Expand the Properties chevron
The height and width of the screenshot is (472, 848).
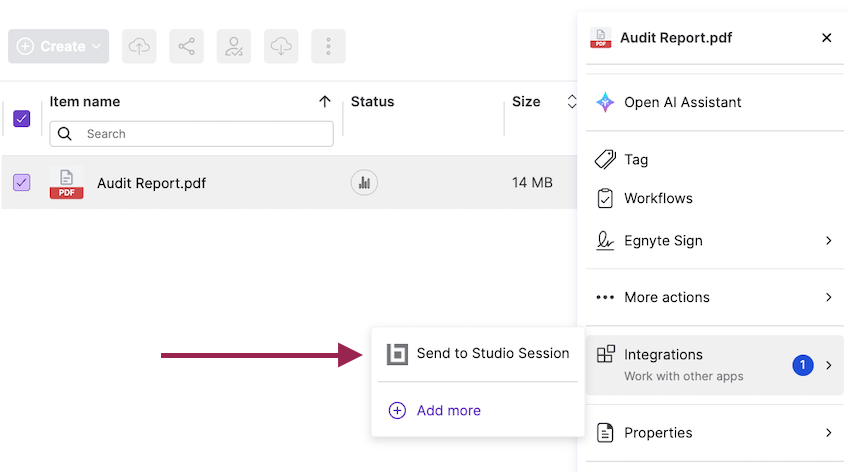829,433
